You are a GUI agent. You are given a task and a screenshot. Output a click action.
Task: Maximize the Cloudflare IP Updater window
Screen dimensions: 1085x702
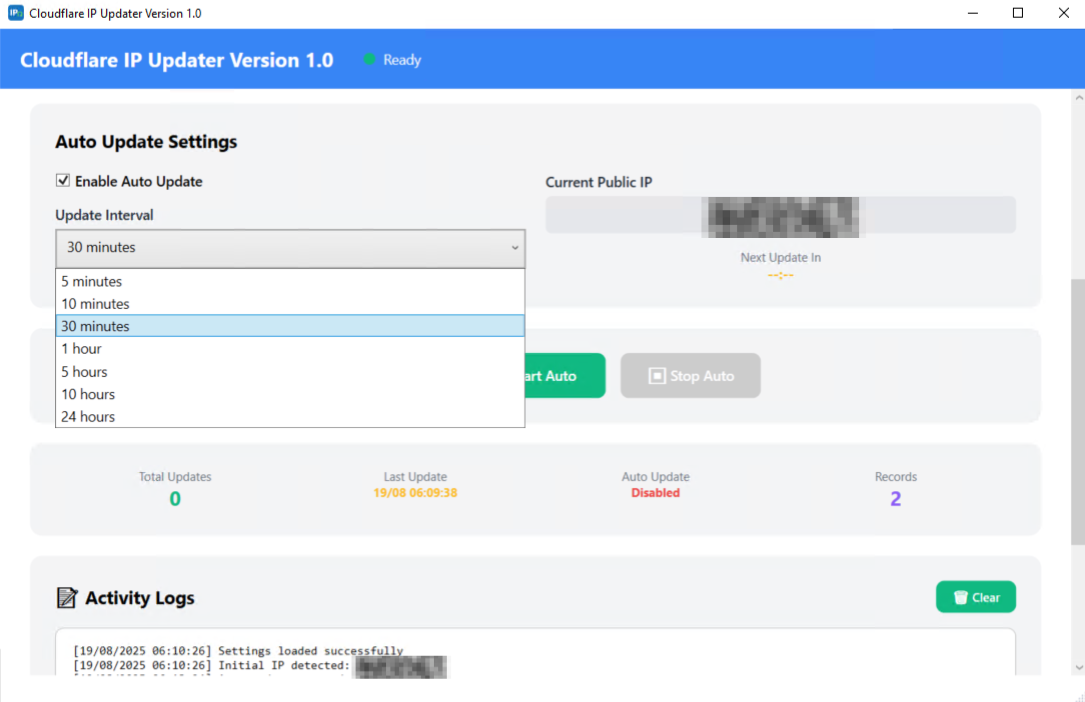[x=1018, y=13]
